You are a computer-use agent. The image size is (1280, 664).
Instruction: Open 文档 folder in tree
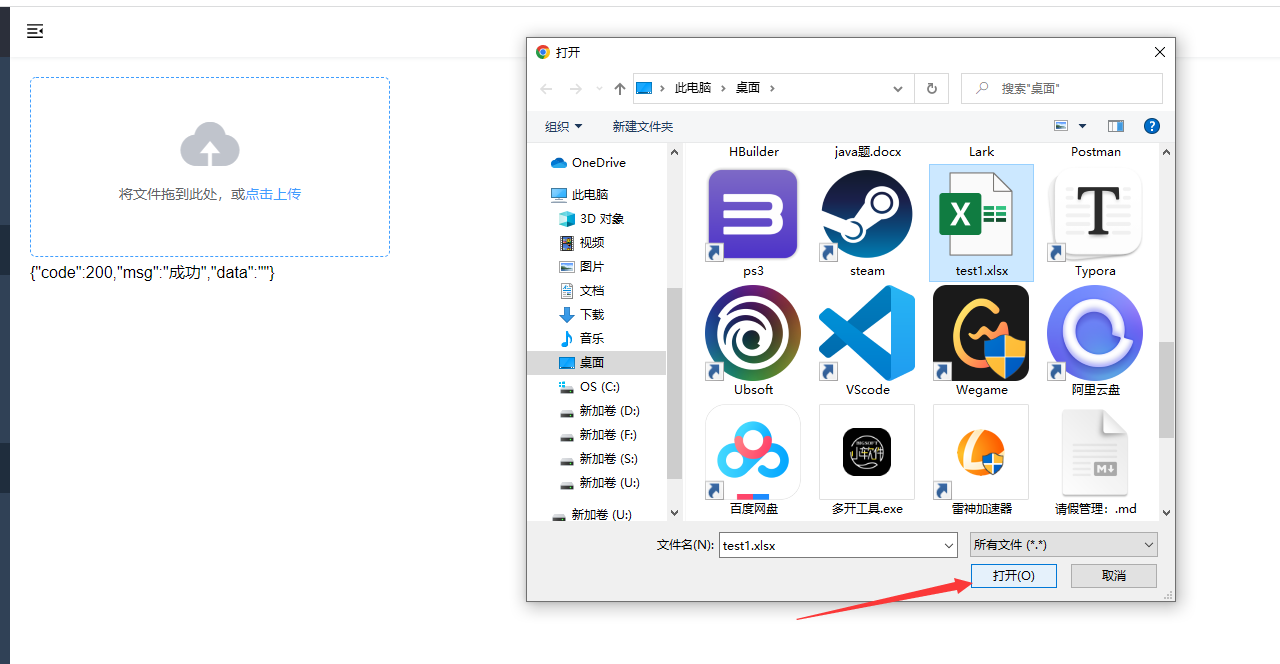582,291
